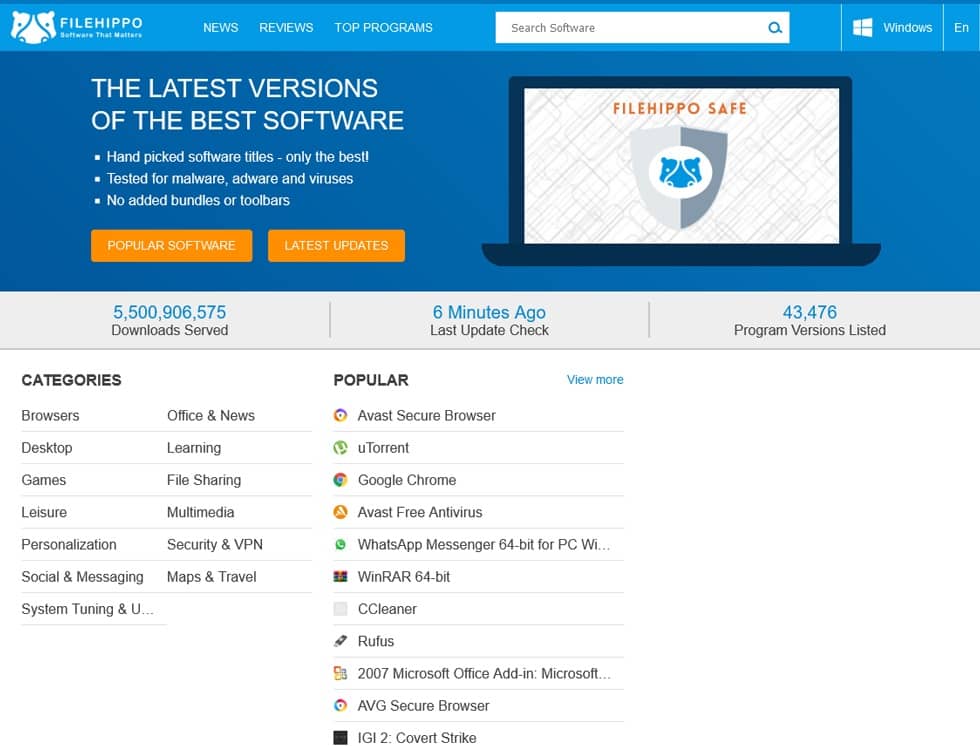
Task: Click the CCleaner icon placeholder
Action: [x=340, y=609]
